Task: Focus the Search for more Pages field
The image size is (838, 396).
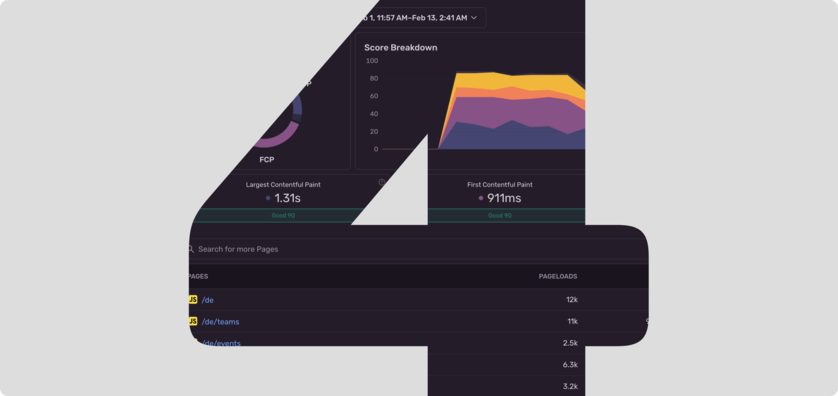Action: point(417,249)
